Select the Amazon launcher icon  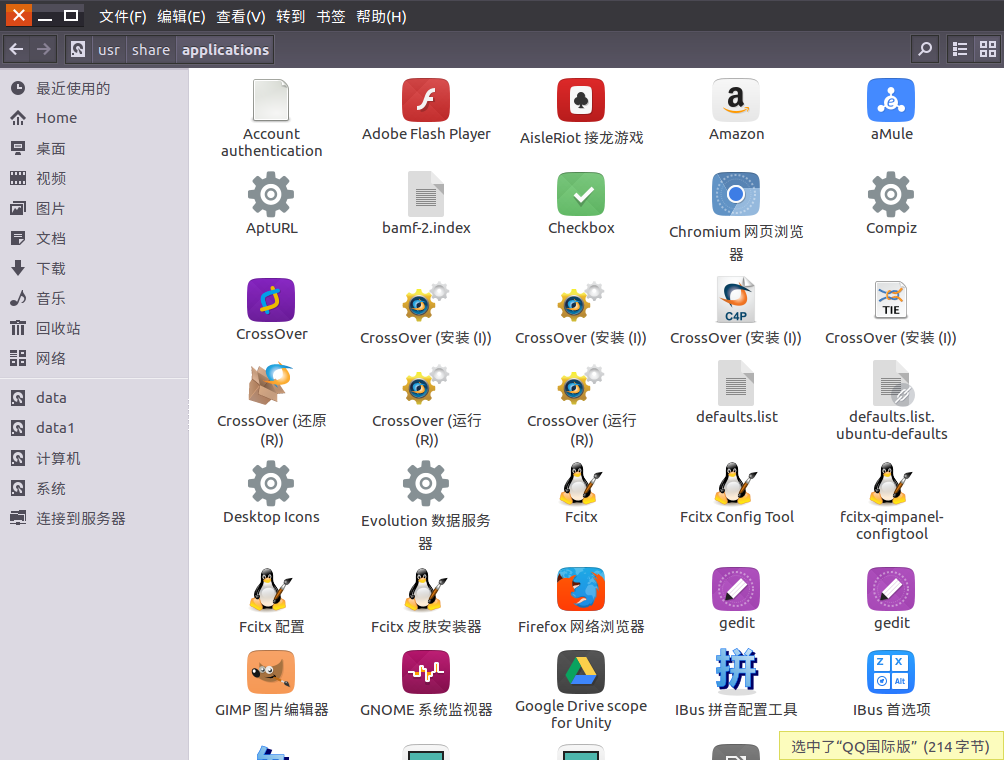click(736, 100)
